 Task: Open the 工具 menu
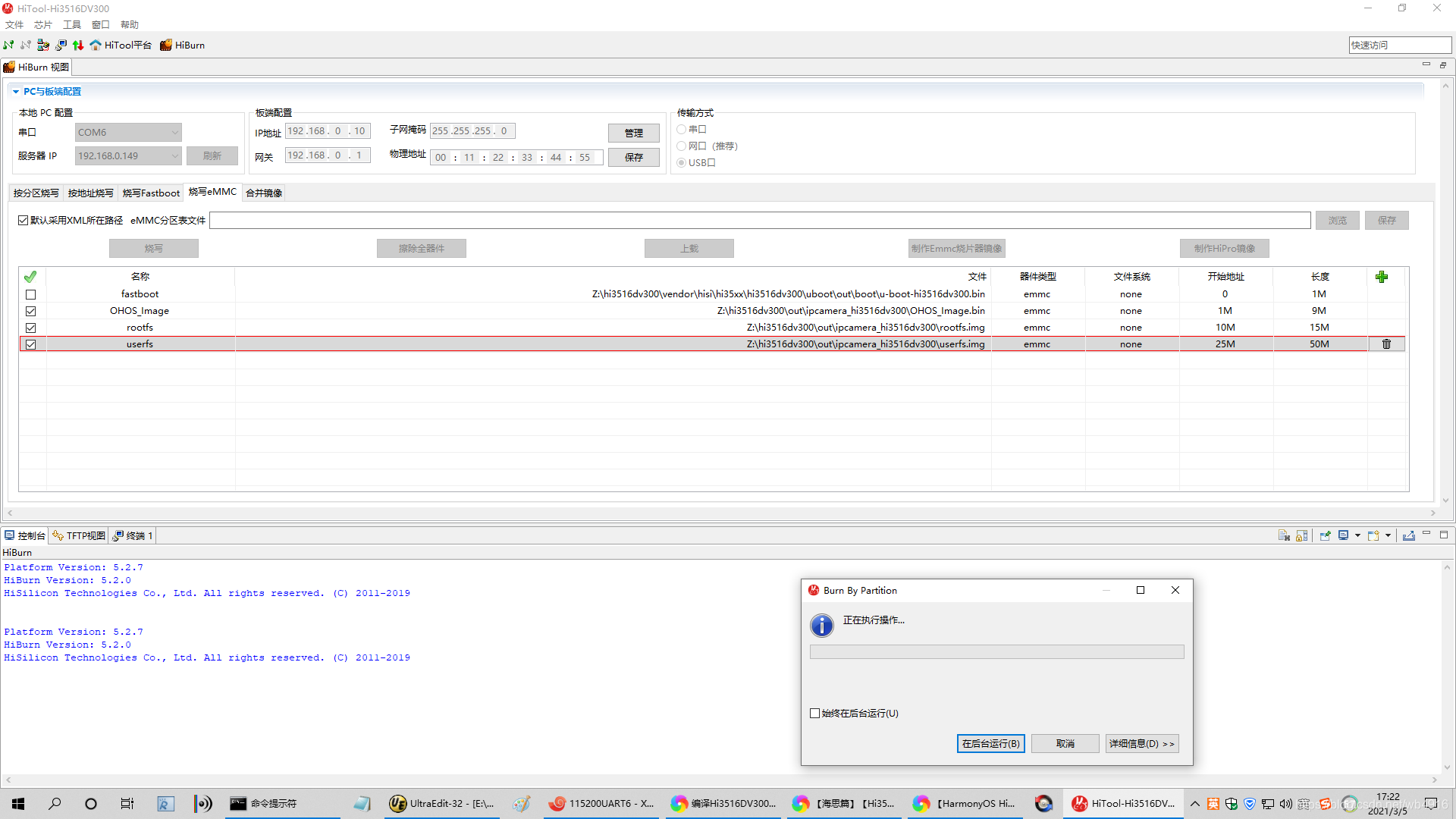[71, 25]
